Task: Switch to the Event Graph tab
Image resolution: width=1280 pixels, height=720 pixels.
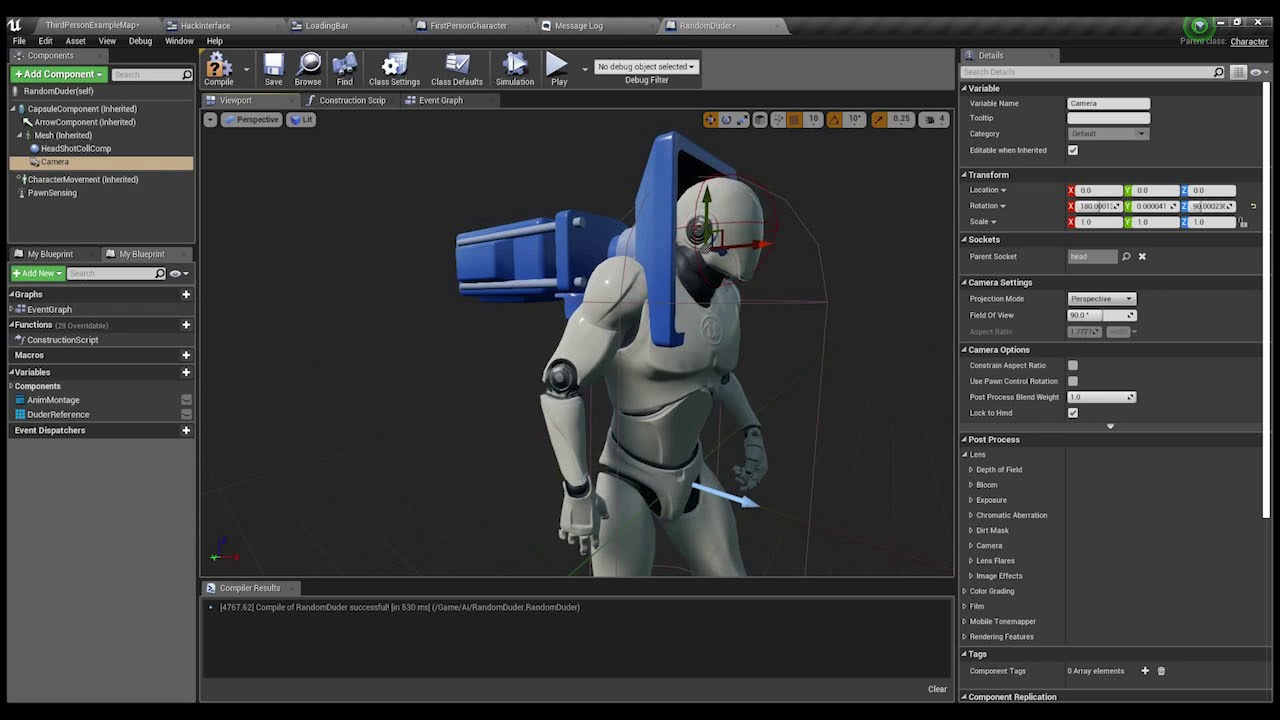Action: coord(440,100)
